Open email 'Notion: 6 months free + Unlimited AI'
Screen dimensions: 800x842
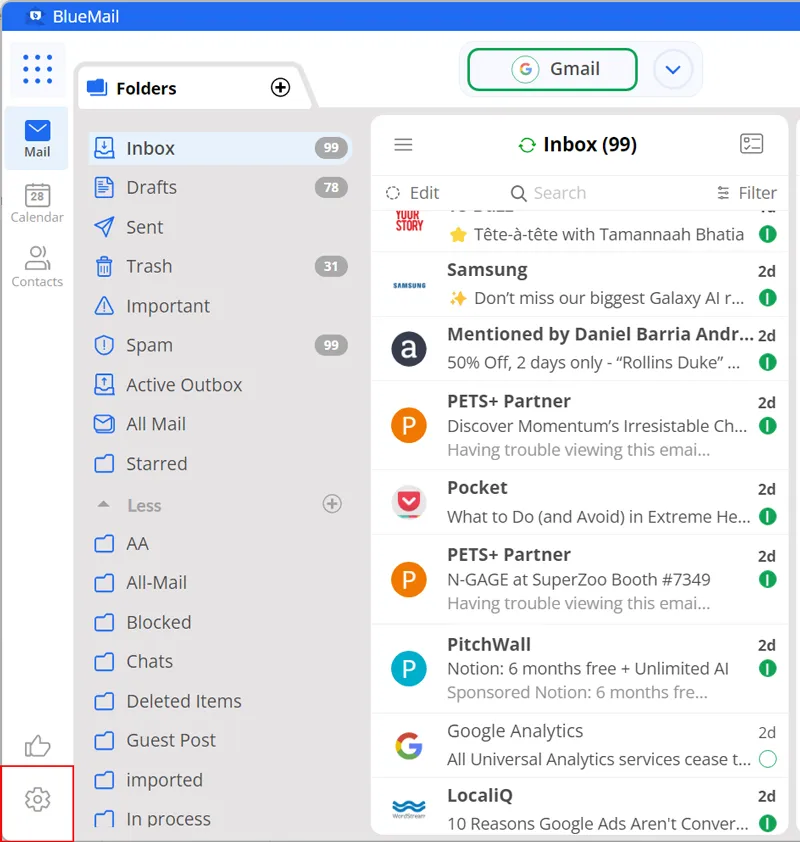click(x=580, y=669)
